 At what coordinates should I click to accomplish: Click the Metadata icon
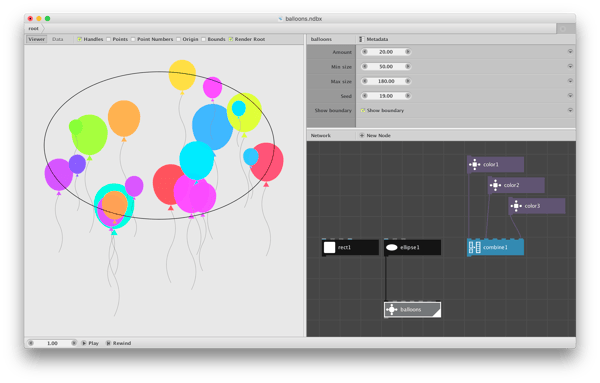coord(361,39)
